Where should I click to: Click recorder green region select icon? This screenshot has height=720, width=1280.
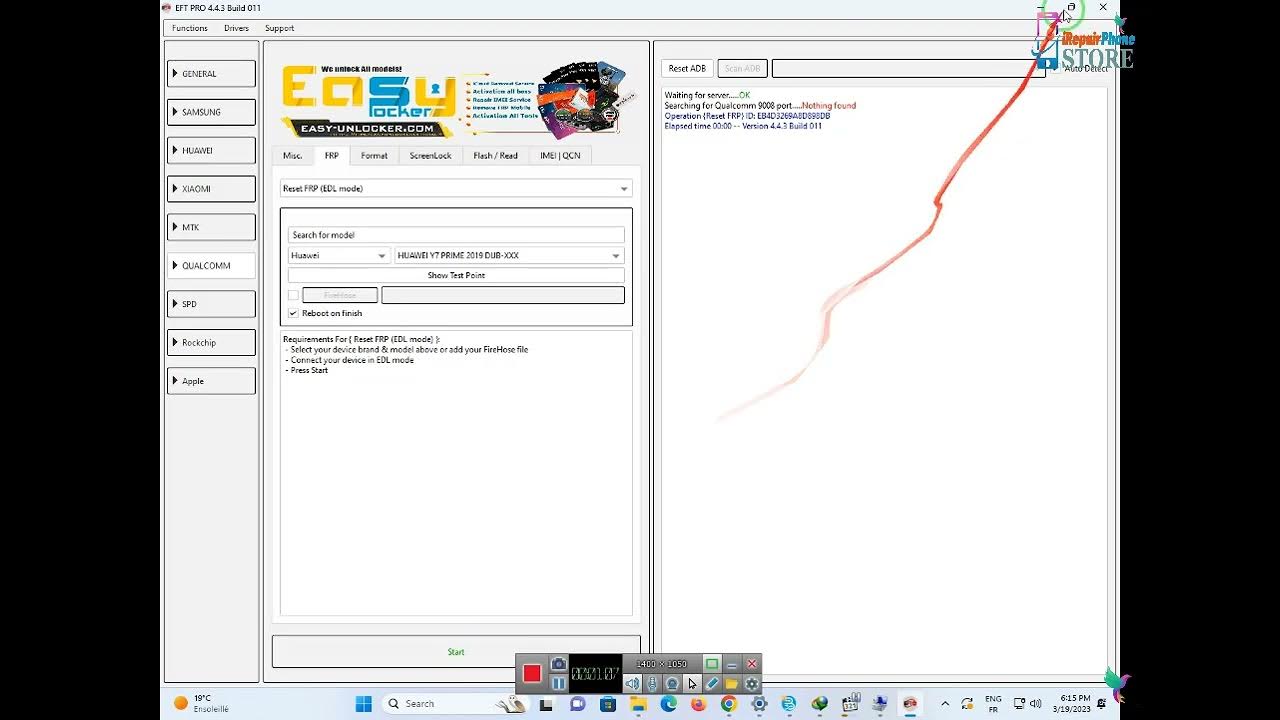pyautogui.click(x=712, y=664)
